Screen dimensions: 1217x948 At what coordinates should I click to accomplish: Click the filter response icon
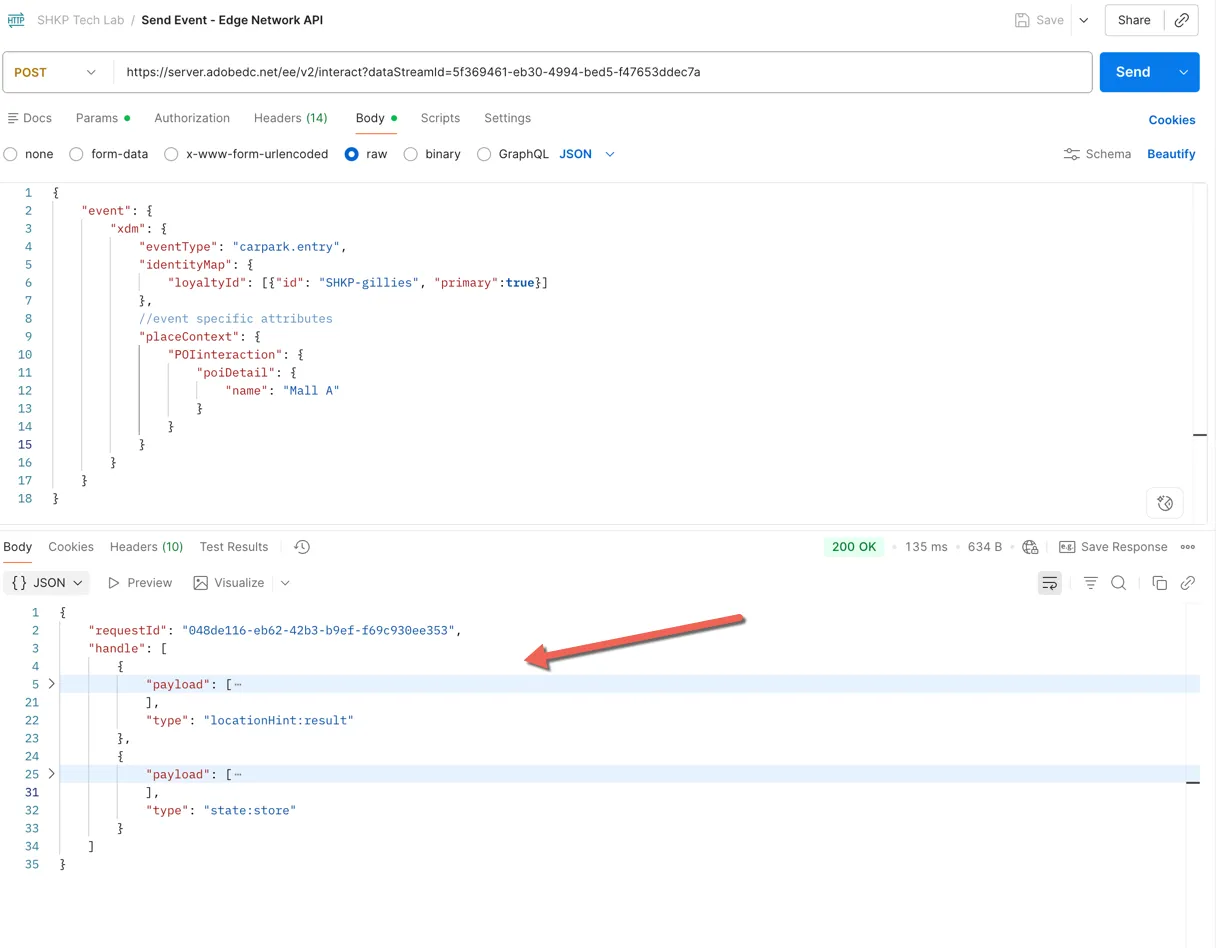click(x=1091, y=583)
